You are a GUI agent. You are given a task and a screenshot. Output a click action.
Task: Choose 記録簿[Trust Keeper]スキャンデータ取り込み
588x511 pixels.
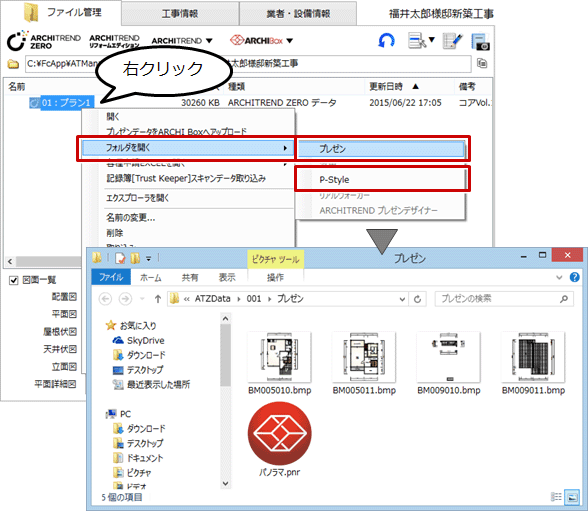point(186,178)
